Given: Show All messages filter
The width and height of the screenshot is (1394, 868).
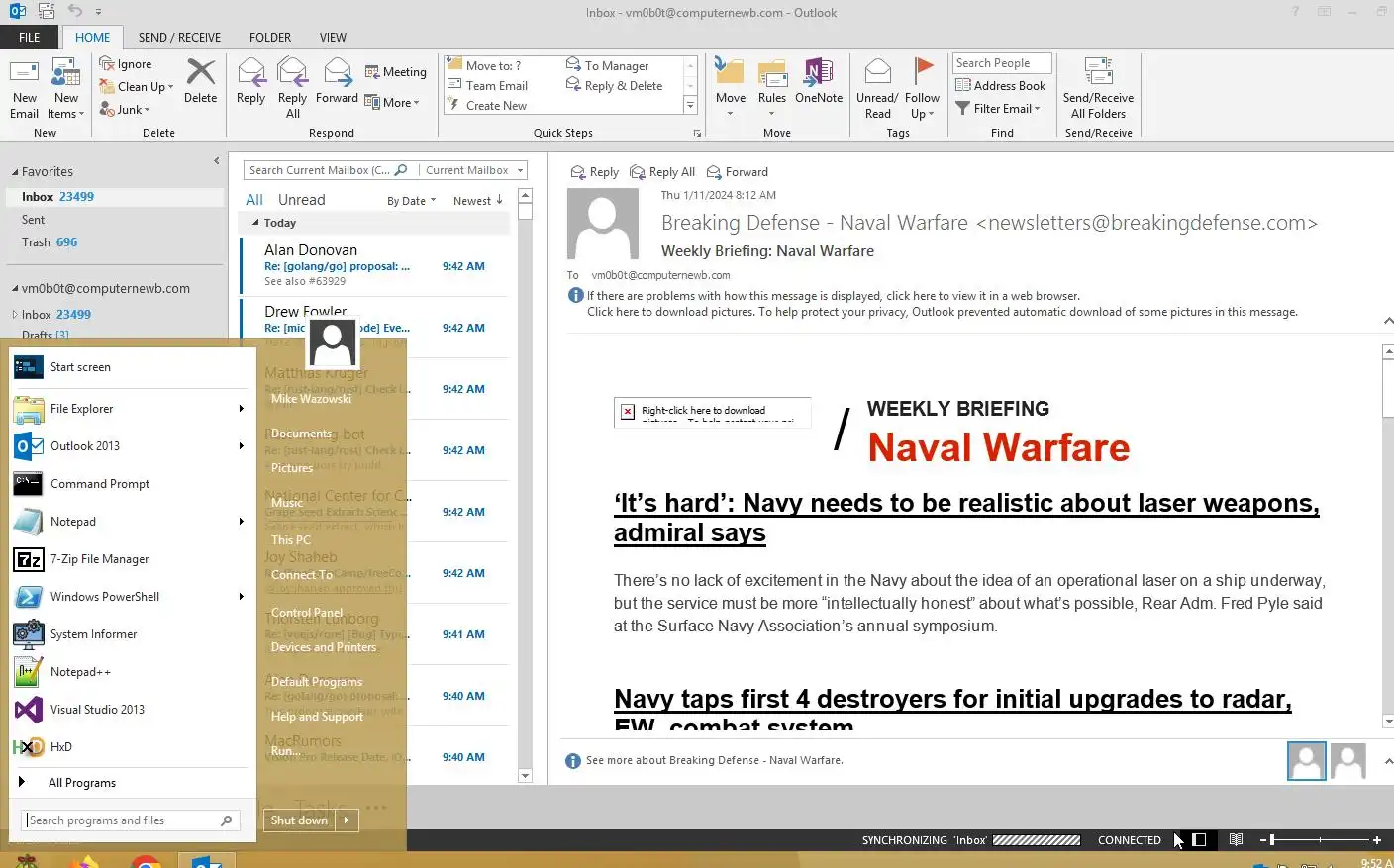Looking at the screenshot, I should 254,200.
